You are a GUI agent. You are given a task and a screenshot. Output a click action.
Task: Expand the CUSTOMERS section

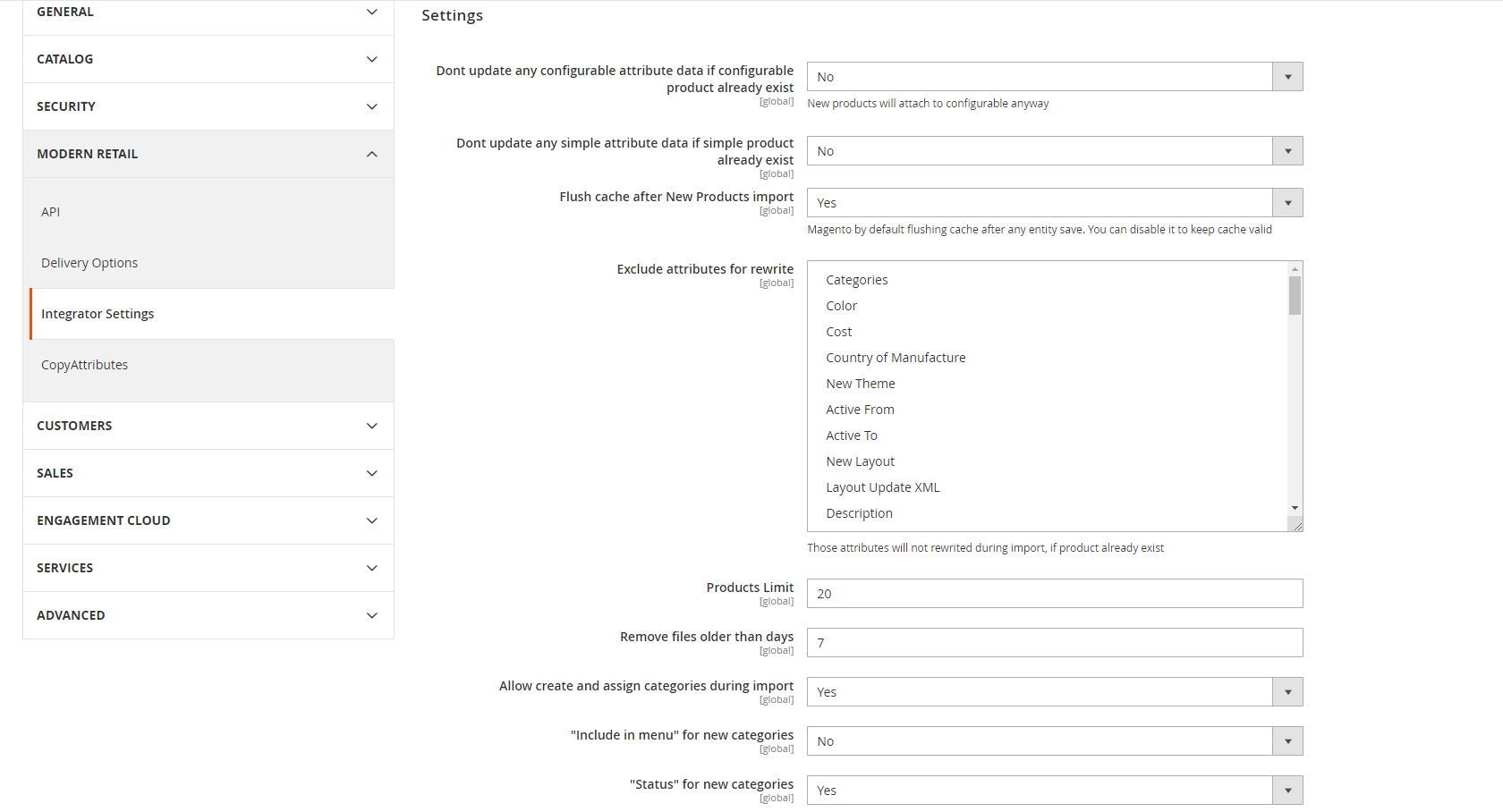208,426
